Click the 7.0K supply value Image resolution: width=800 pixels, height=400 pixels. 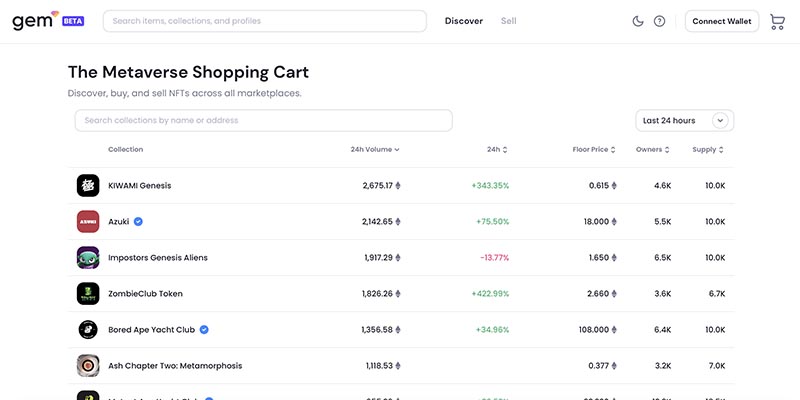tap(717, 366)
